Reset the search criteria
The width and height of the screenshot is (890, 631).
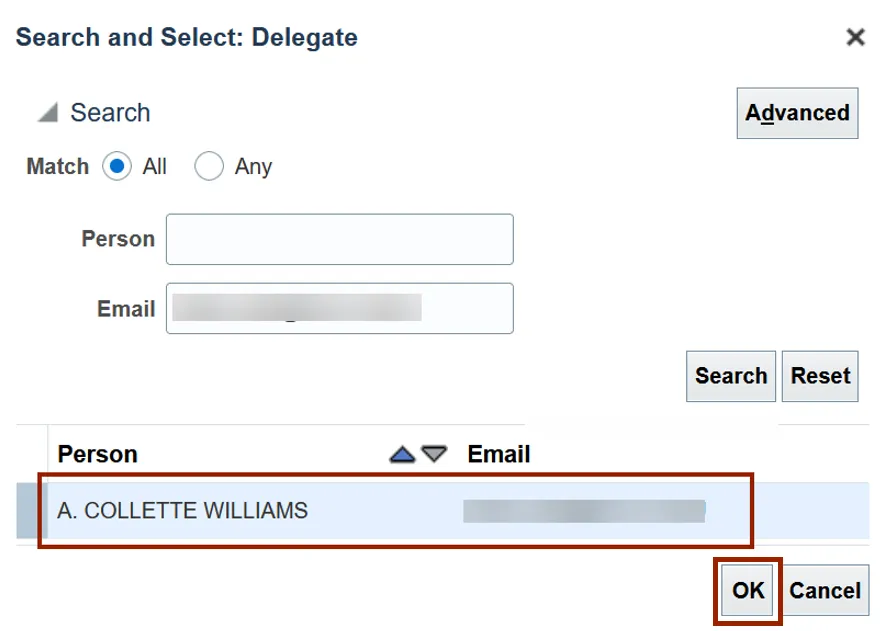tap(820, 376)
